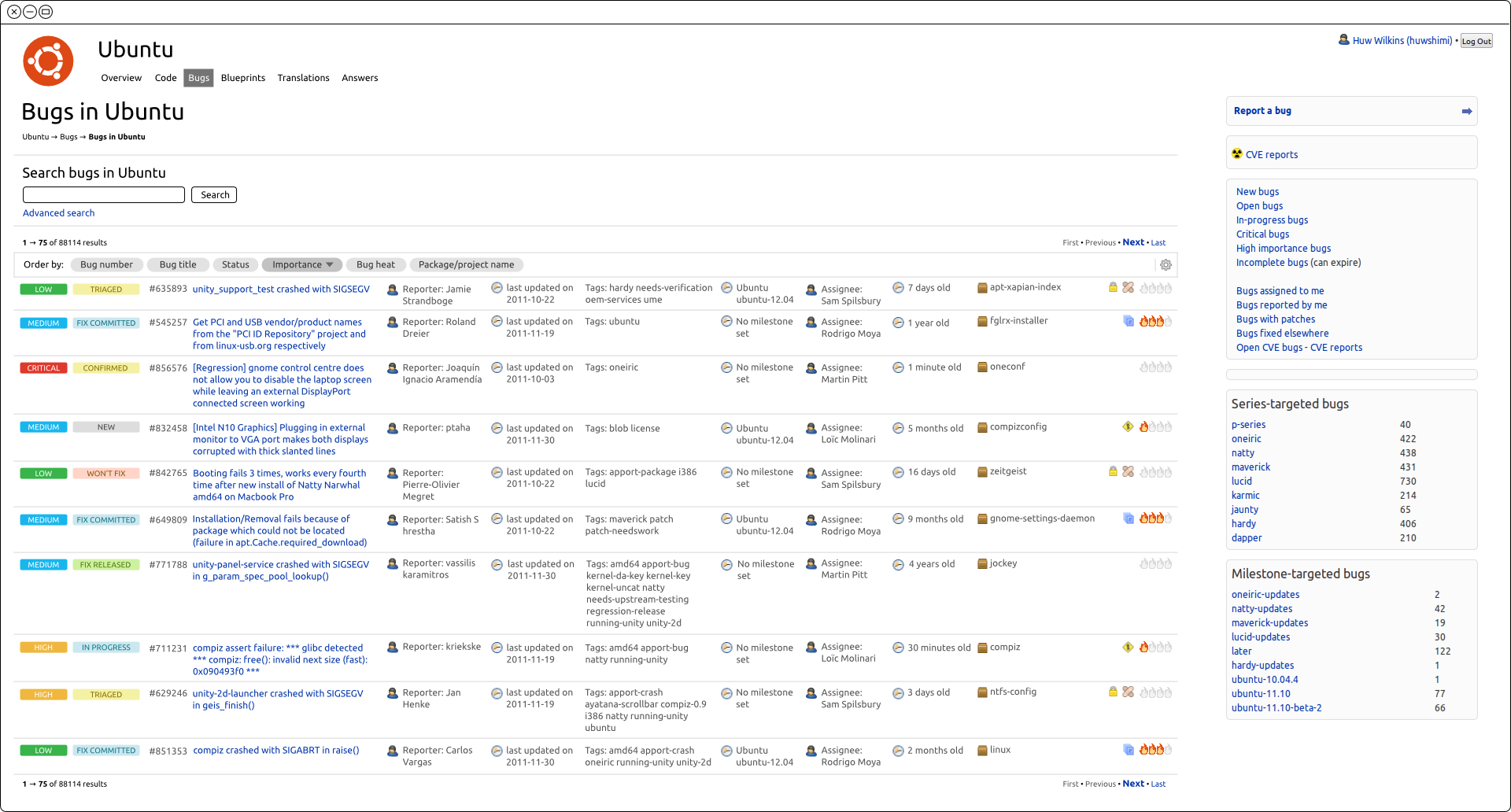
Task: Click the heat flames on compizconfig row
Action: coord(1155,427)
